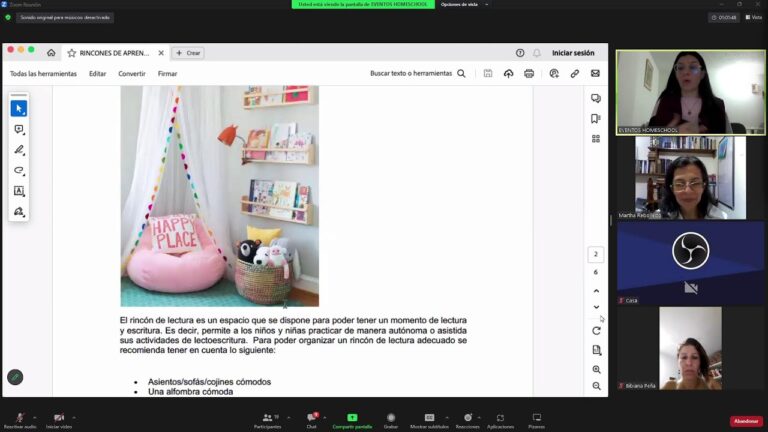Viewport: 768px width, 432px height.
Task: Expand Reacciones options arrow
Action: [479, 417]
